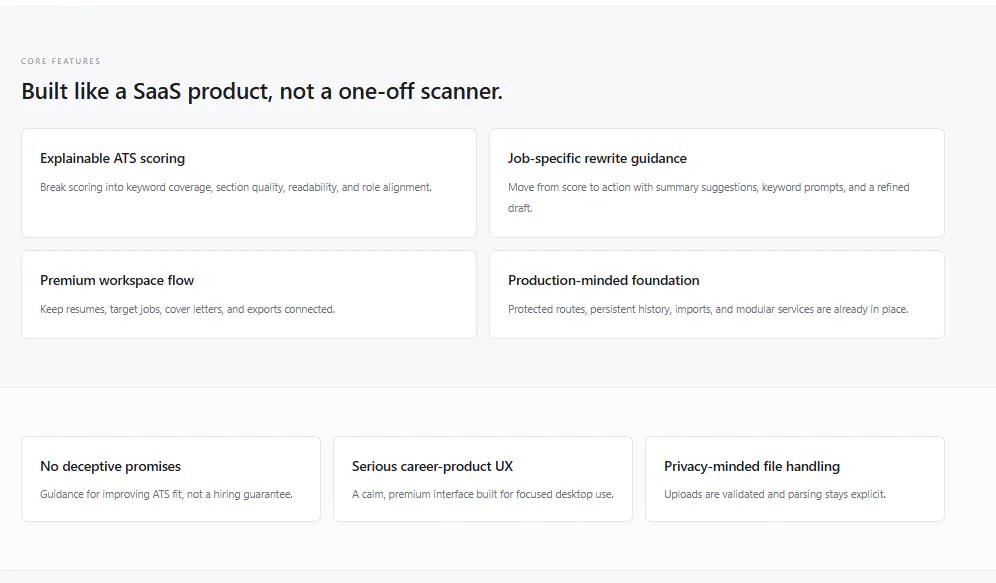Click 'parsing stays explicit' phrase
Screen dimensions: 996x583
tap(837, 494)
